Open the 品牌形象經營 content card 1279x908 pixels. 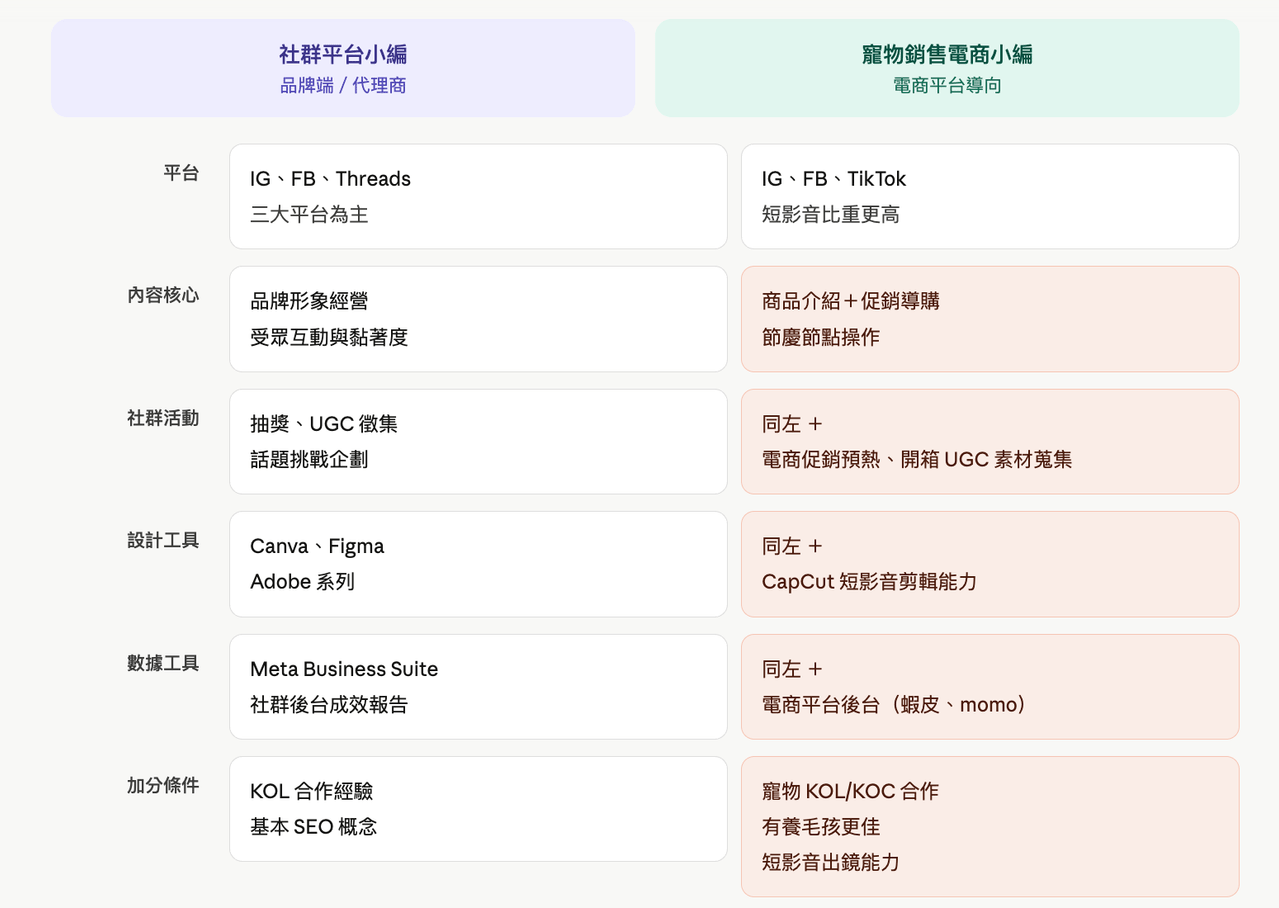point(478,319)
